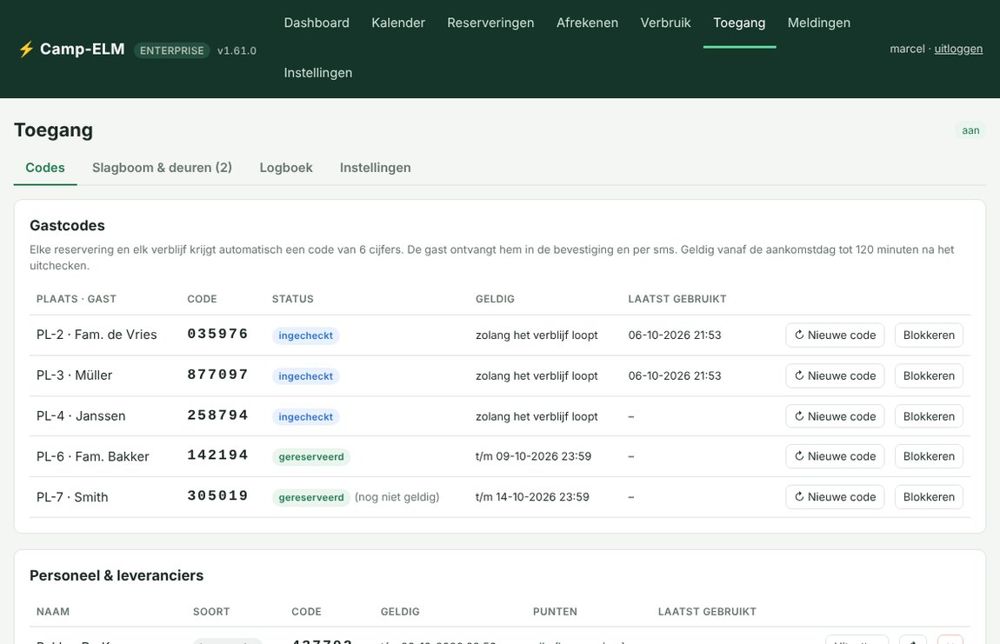The image size is (1000, 644).
Task: Click 't/m 14-10-2026 23:59' validity
Action: click(533, 497)
